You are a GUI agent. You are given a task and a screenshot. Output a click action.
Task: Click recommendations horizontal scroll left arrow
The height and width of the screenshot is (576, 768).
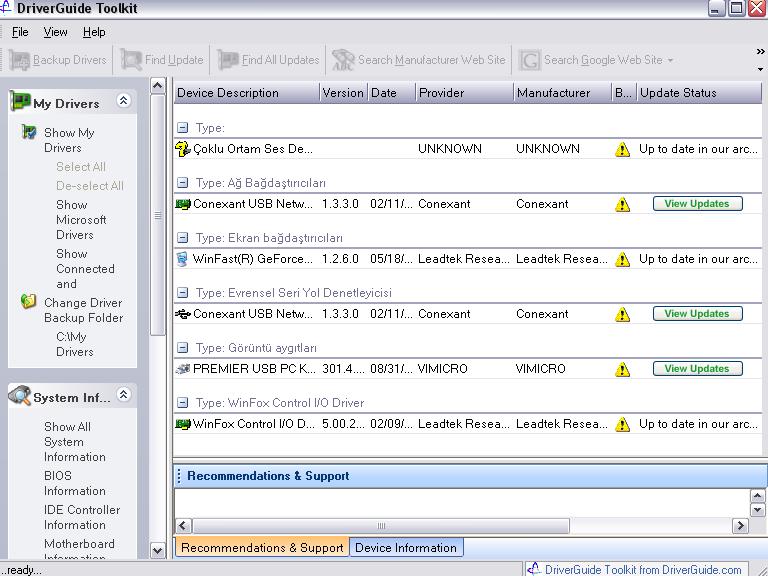point(183,526)
